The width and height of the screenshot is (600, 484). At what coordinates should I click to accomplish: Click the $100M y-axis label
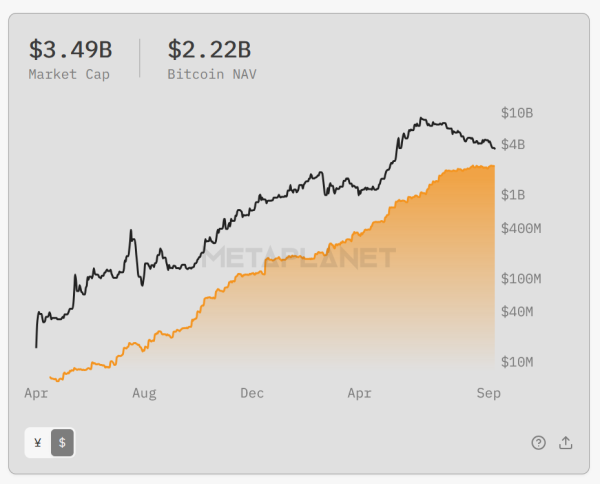[521, 279]
